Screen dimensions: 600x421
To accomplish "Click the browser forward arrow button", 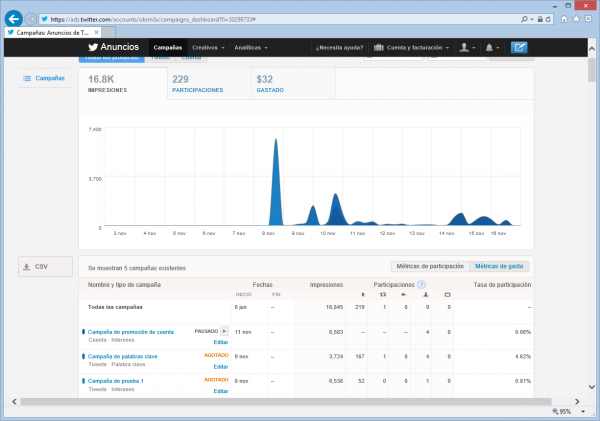I will pos(31,19).
